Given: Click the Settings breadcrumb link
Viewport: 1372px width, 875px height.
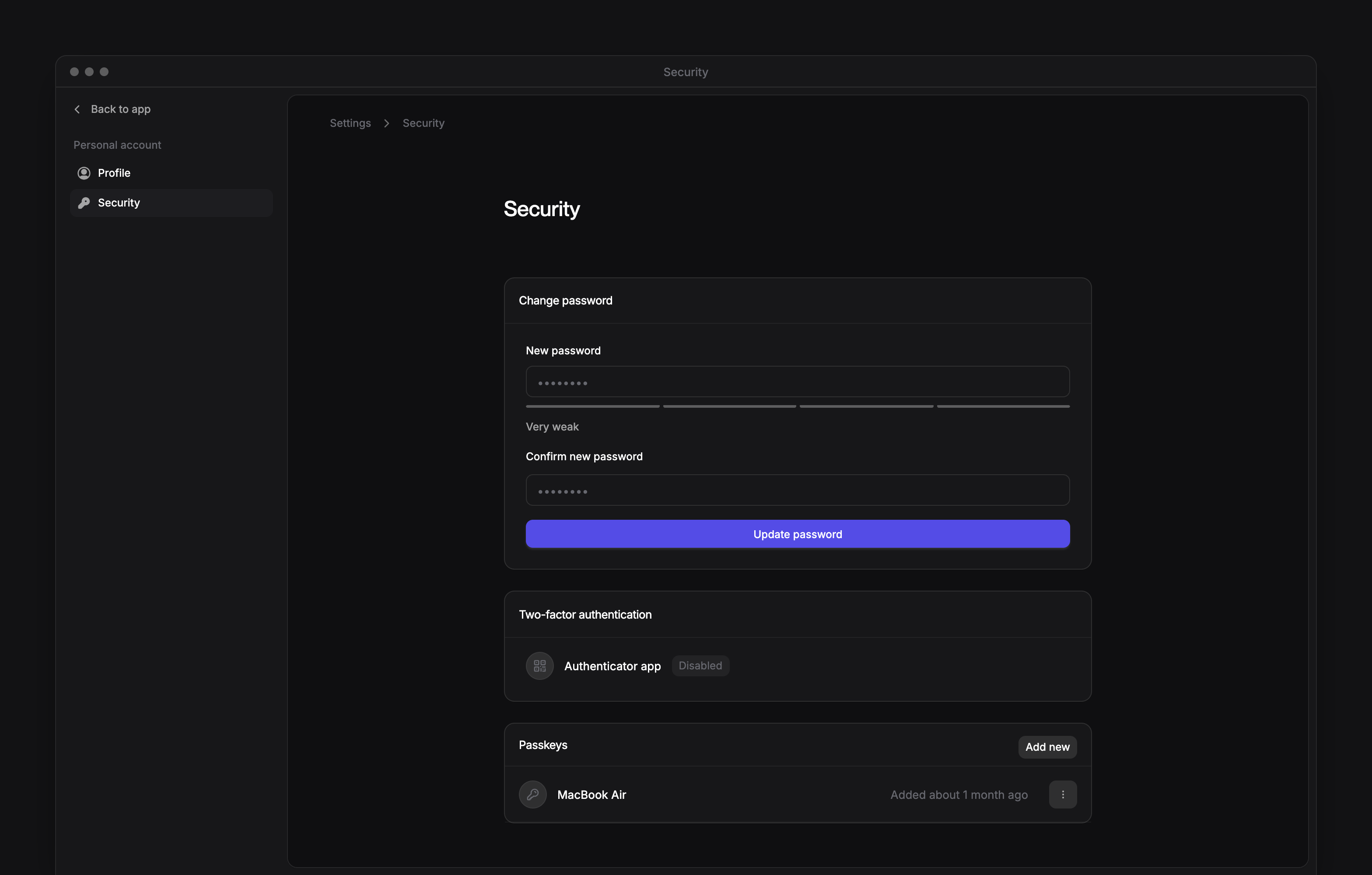Looking at the screenshot, I should click(x=350, y=123).
